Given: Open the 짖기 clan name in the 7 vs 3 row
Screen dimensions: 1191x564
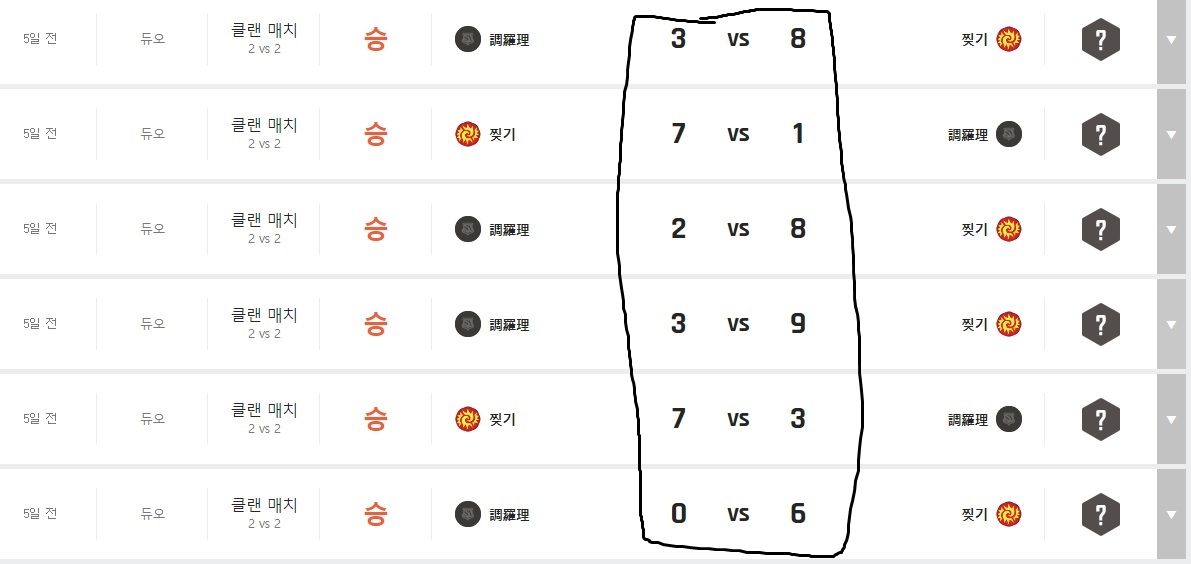Looking at the screenshot, I should [x=502, y=419].
